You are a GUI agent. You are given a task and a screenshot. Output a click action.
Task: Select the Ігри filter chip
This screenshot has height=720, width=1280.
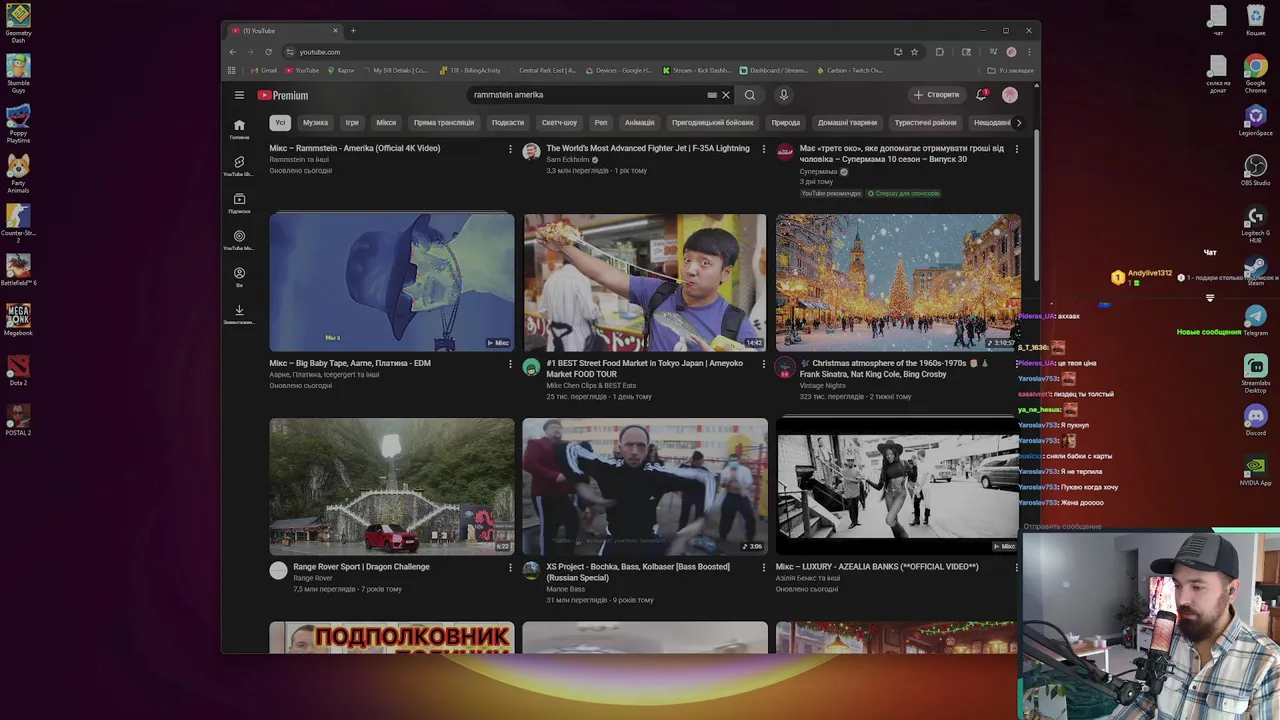coord(352,123)
